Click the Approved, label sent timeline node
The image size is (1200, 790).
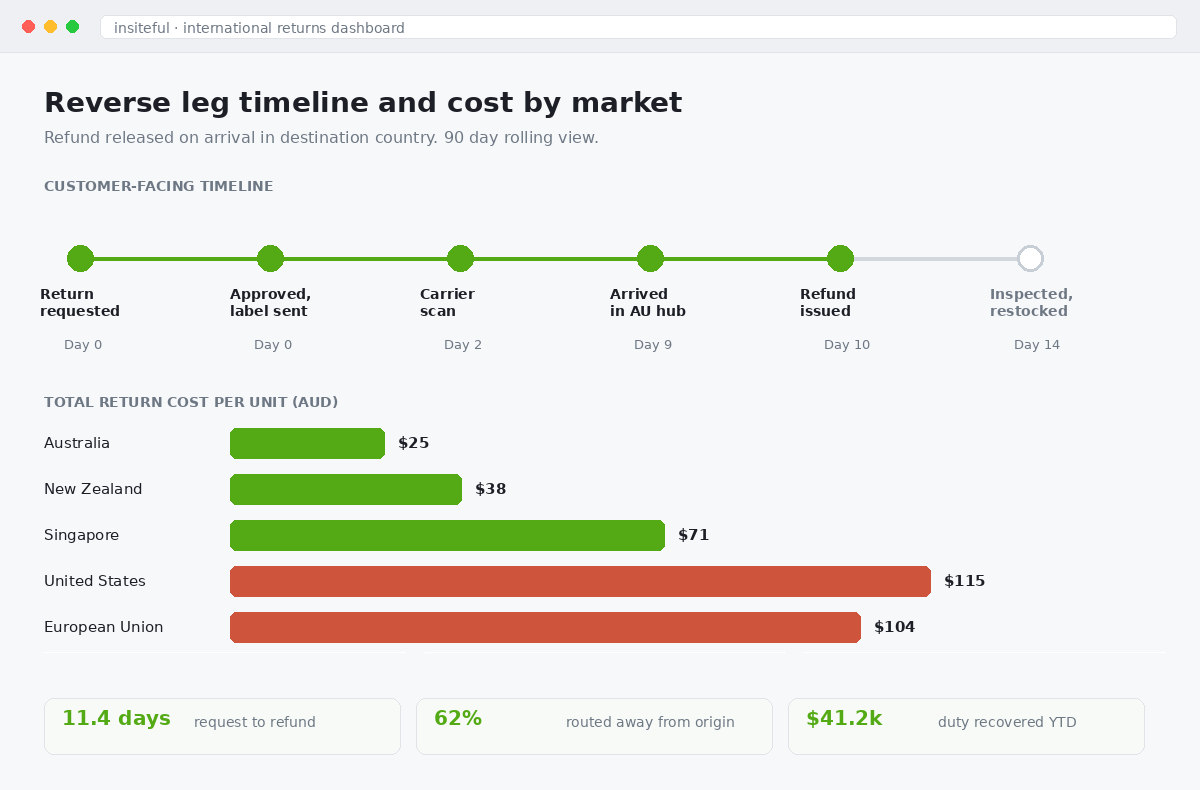(x=270, y=259)
